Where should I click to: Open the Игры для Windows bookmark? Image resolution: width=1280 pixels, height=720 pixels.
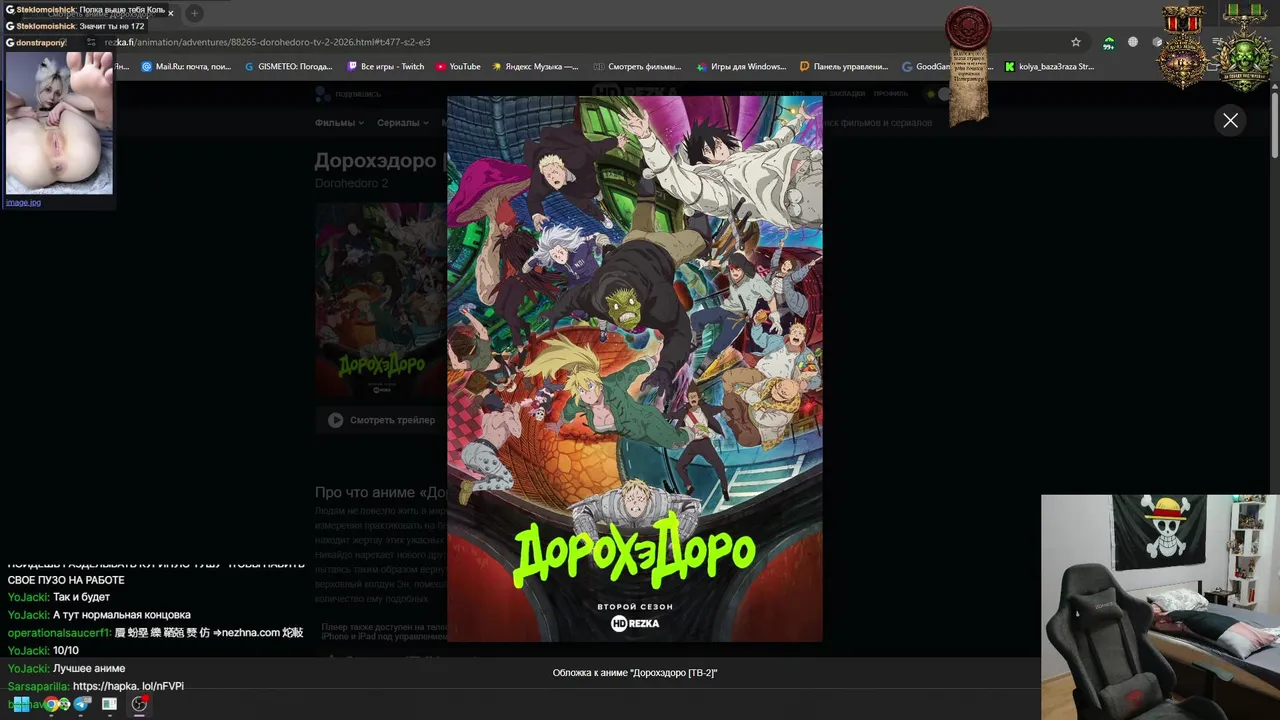tap(740, 67)
